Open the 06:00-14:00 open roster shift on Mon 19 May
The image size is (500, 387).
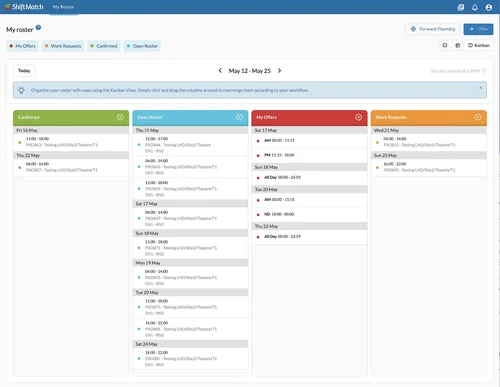[190, 278]
